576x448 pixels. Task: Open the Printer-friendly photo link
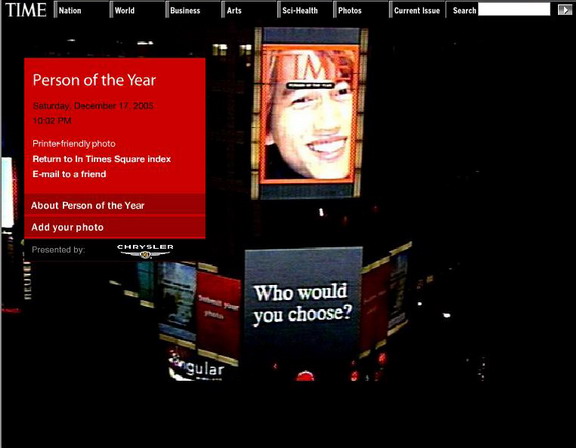pos(74,144)
